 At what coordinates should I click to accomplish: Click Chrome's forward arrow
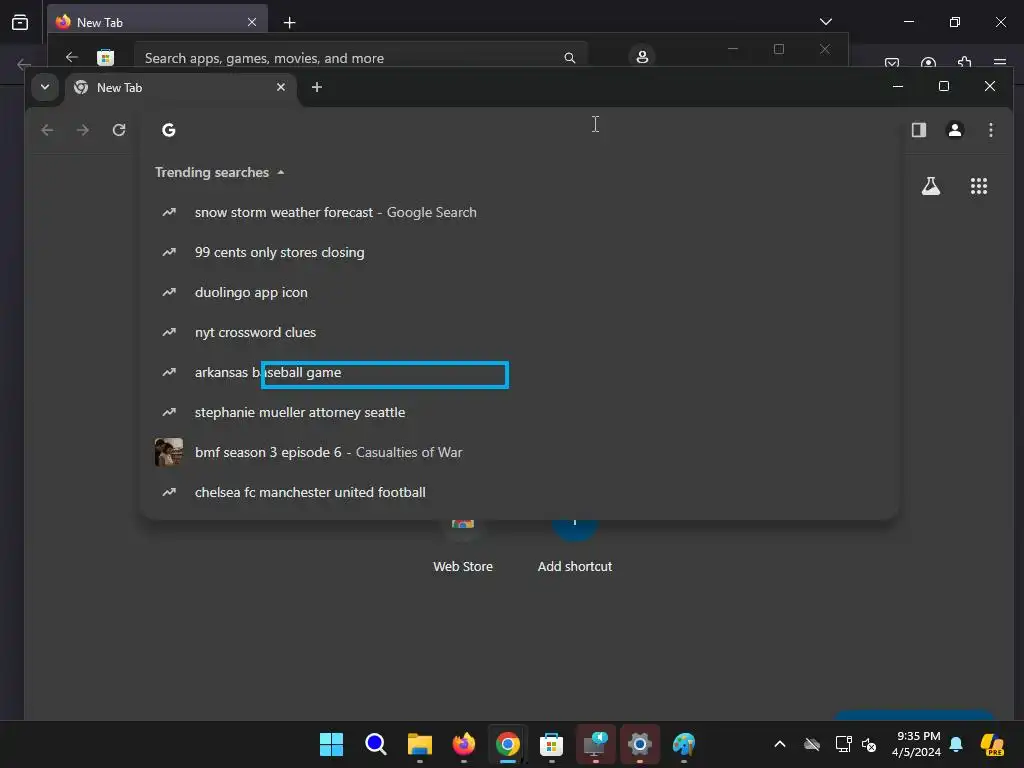(x=83, y=130)
